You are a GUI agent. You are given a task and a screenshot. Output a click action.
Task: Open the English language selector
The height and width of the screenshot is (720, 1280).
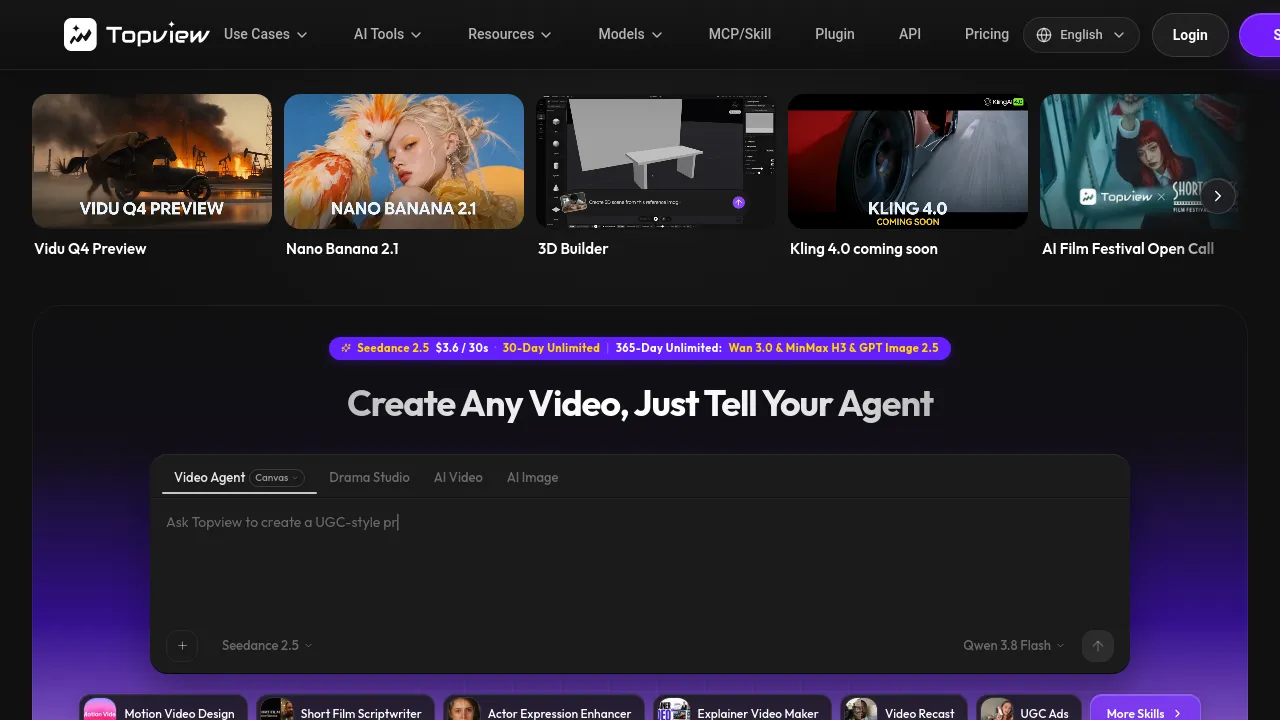[1081, 35]
